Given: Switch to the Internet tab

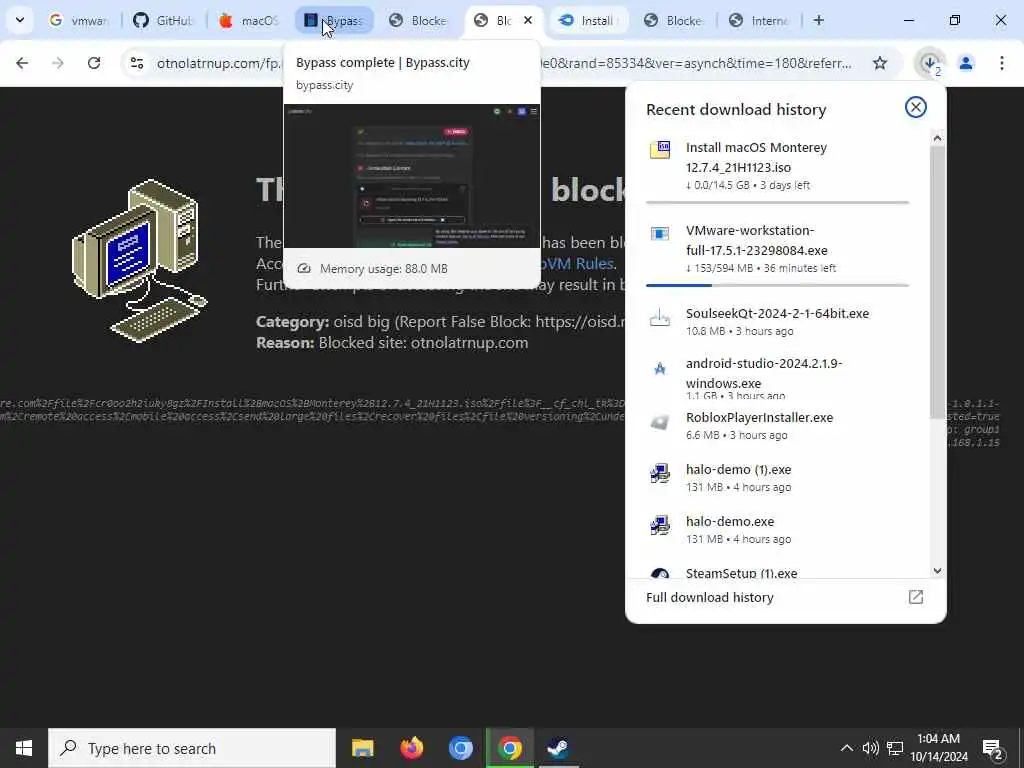Looking at the screenshot, I should (759, 20).
